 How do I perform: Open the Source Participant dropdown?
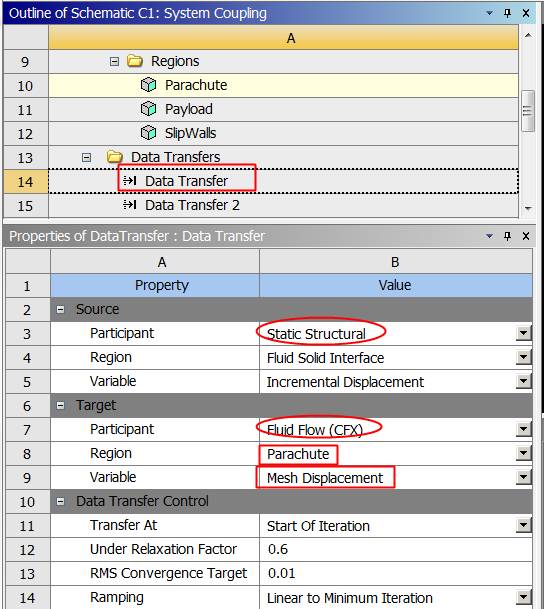523,333
